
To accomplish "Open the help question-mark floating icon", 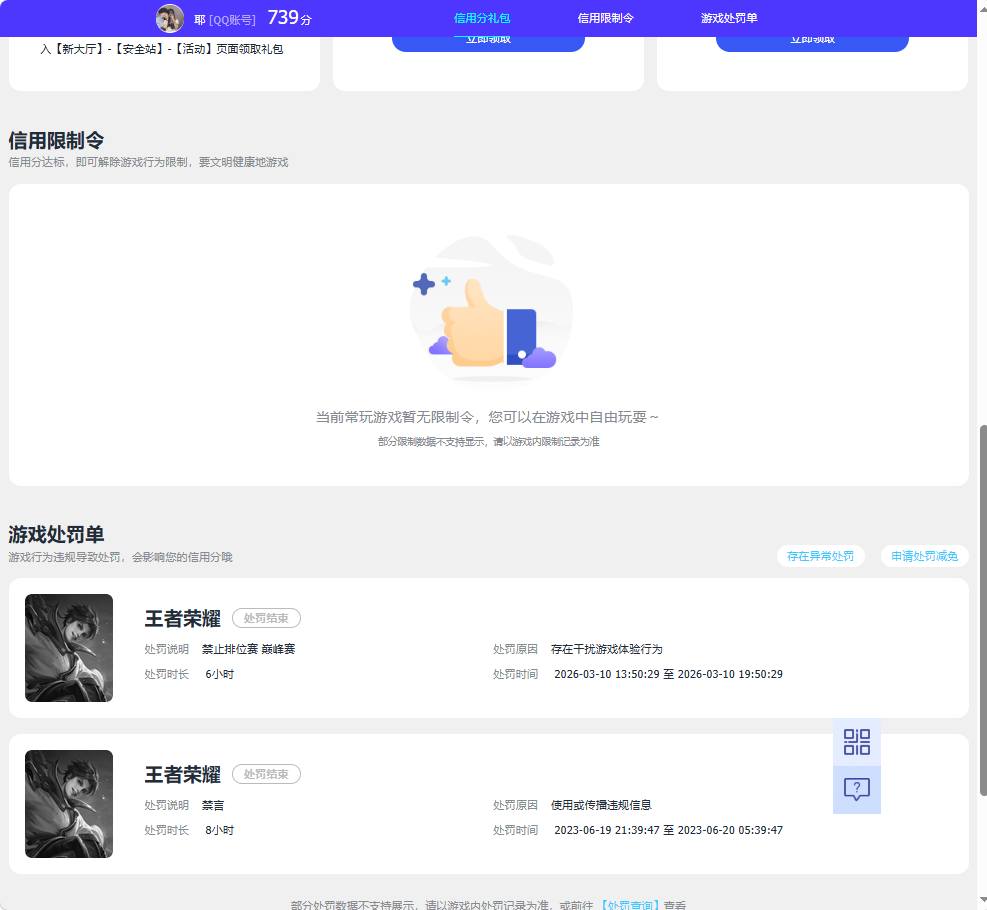I will point(857,789).
